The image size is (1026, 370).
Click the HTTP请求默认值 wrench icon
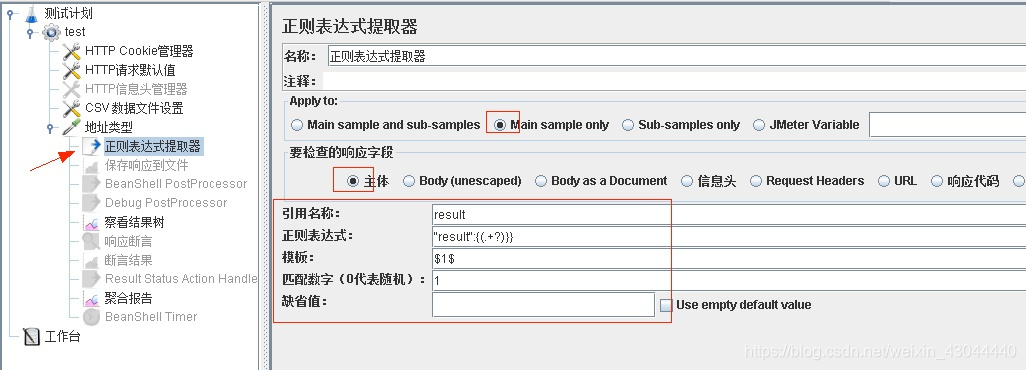[x=71, y=71]
